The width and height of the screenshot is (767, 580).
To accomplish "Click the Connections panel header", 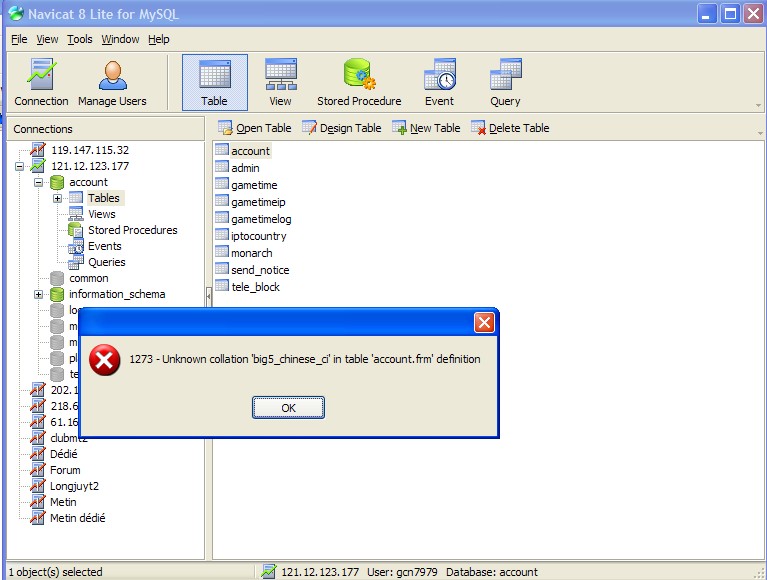I will point(106,129).
